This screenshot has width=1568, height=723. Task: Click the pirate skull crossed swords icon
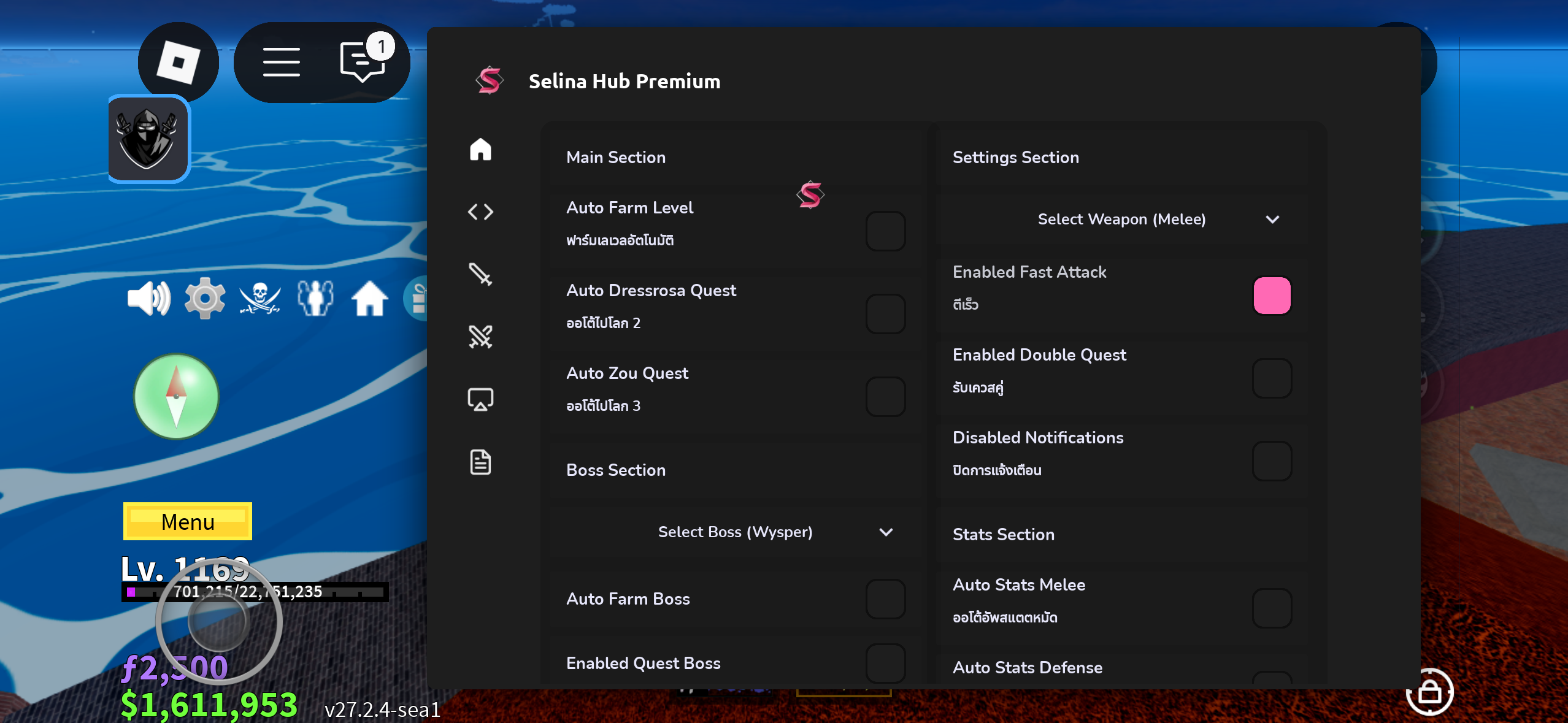260,299
